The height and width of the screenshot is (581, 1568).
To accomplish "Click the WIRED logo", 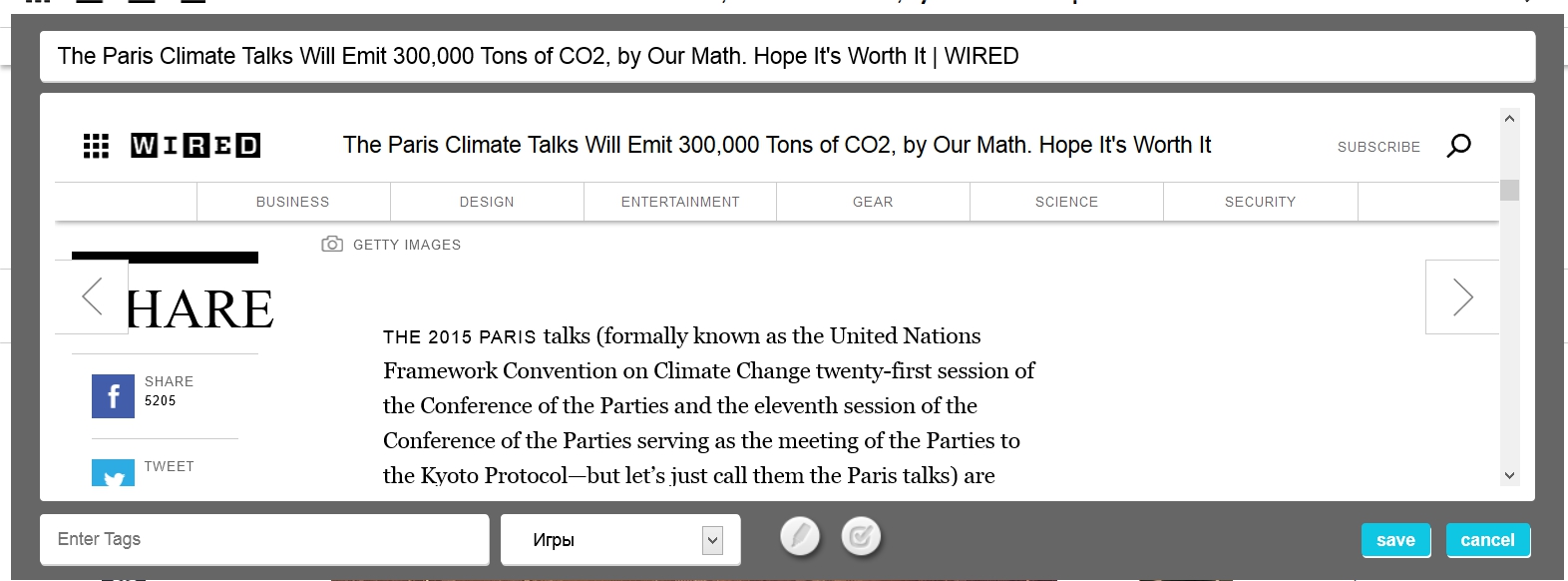I will click(196, 146).
